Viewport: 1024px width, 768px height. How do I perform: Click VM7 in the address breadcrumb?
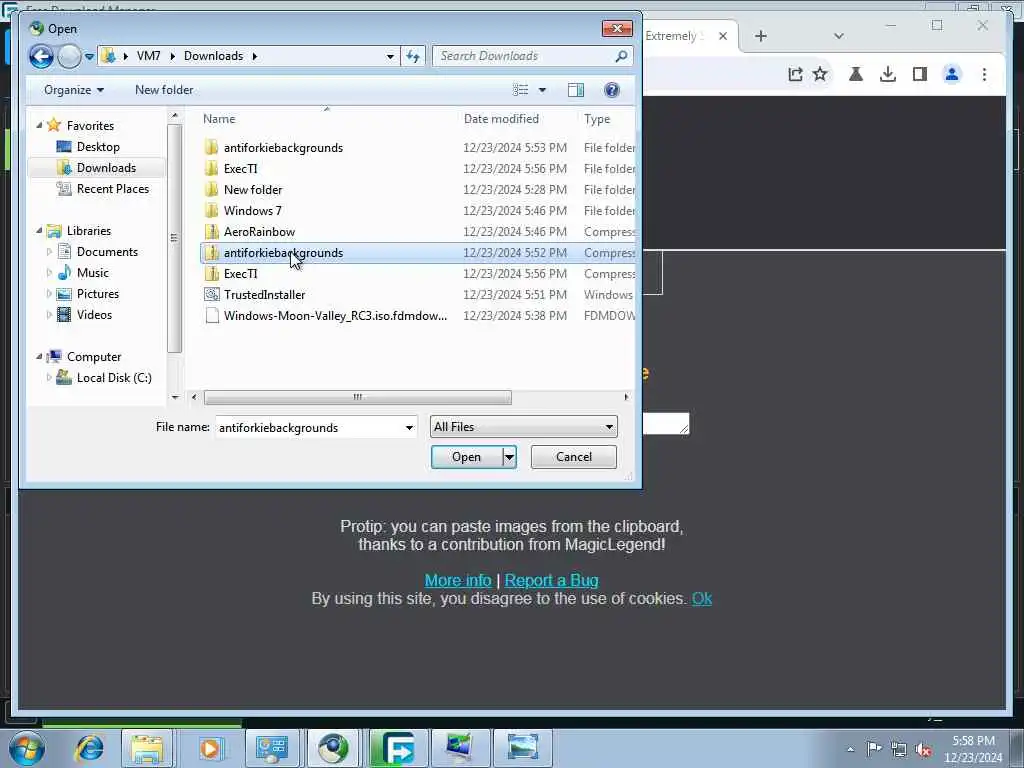[148, 56]
